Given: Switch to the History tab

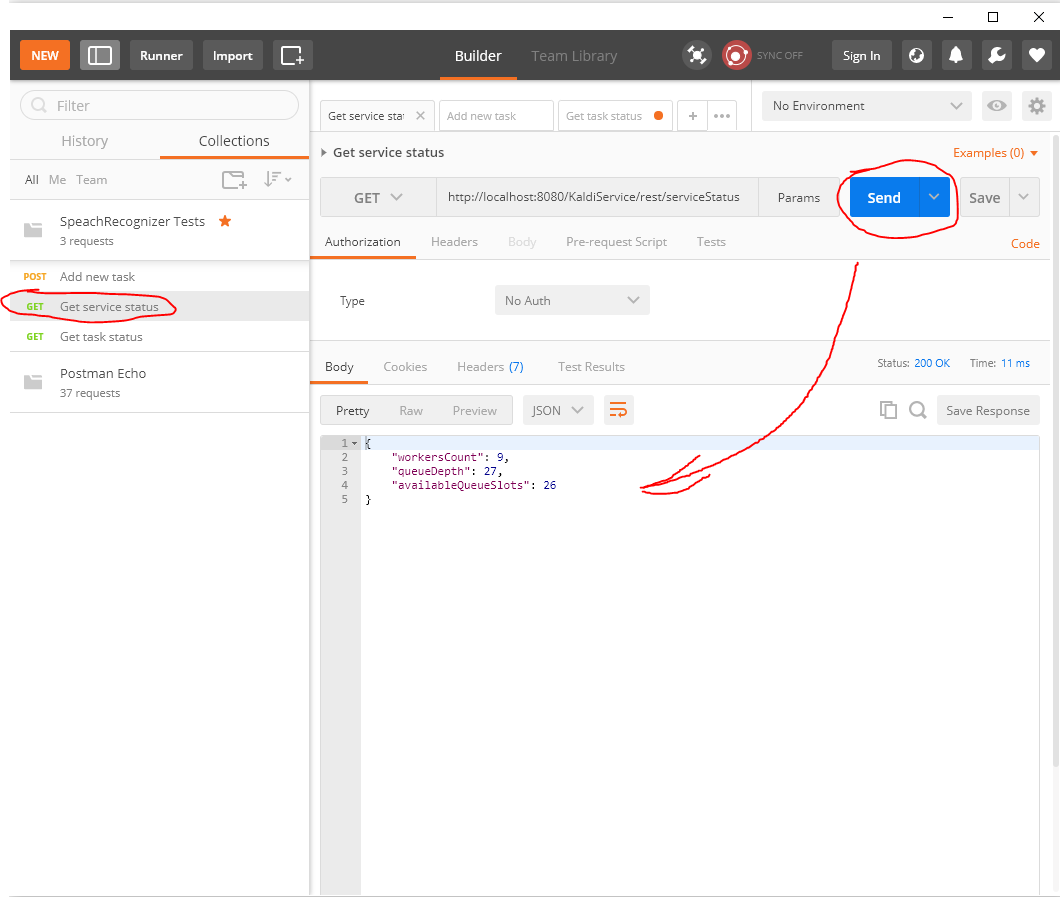Looking at the screenshot, I should click(x=85, y=141).
